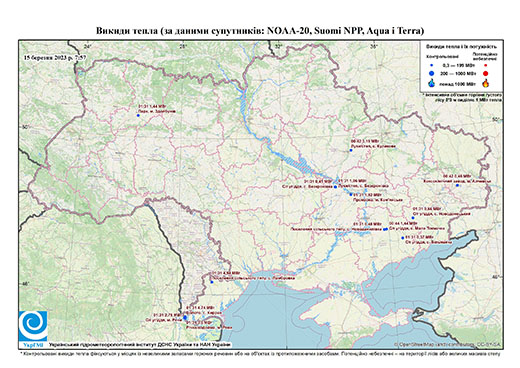Viewport: 520px width, 368px height.
Task: Click the map title about NOAA-20 satellites
Action: [260, 31]
